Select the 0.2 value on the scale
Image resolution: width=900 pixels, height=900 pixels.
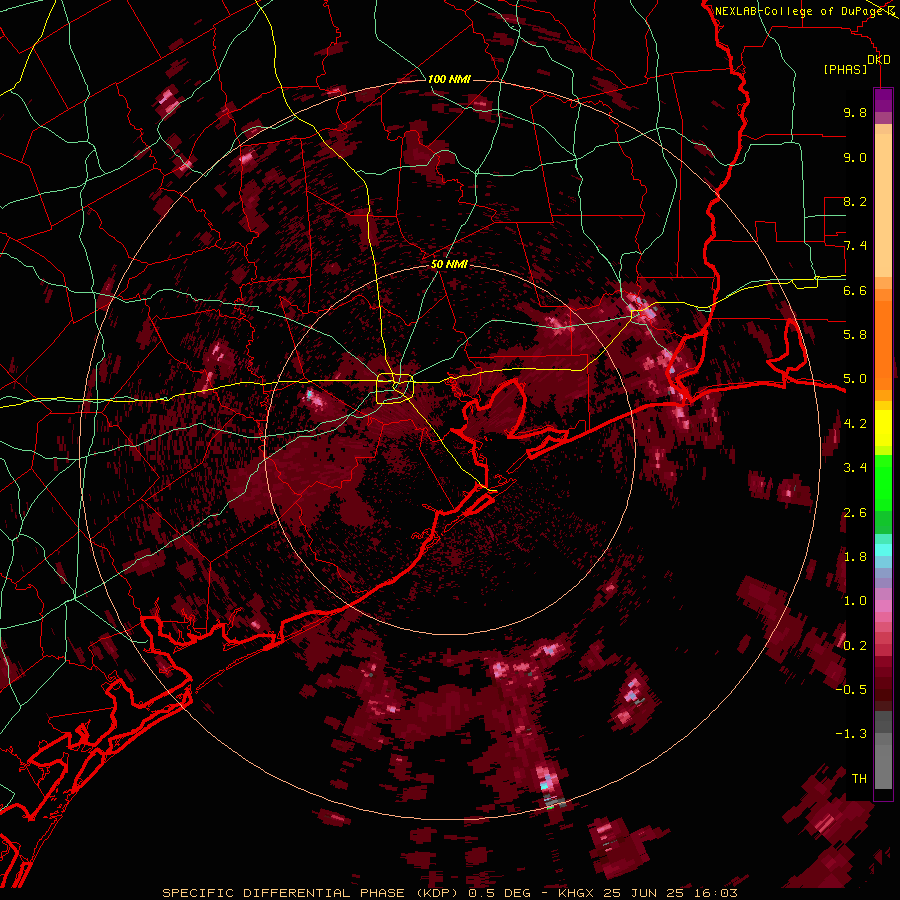[x=855, y=646]
